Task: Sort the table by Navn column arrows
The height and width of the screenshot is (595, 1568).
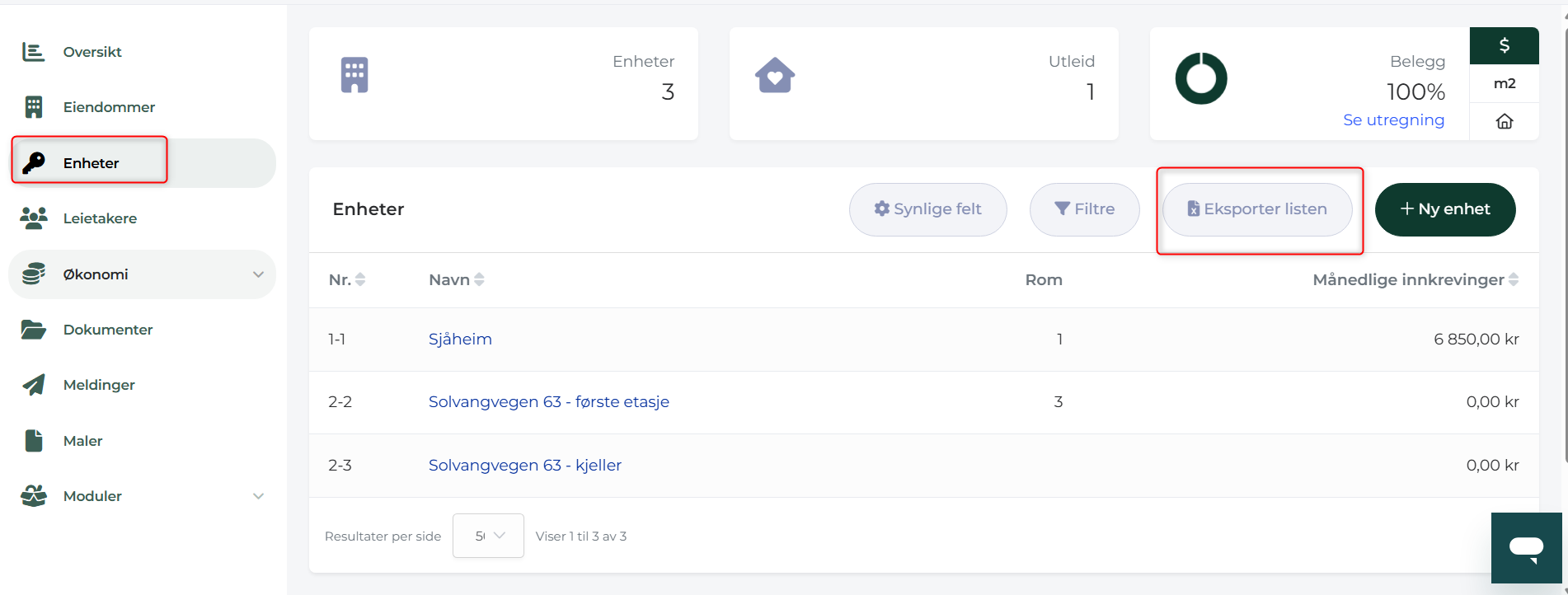Action: click(x=479, y=280)
